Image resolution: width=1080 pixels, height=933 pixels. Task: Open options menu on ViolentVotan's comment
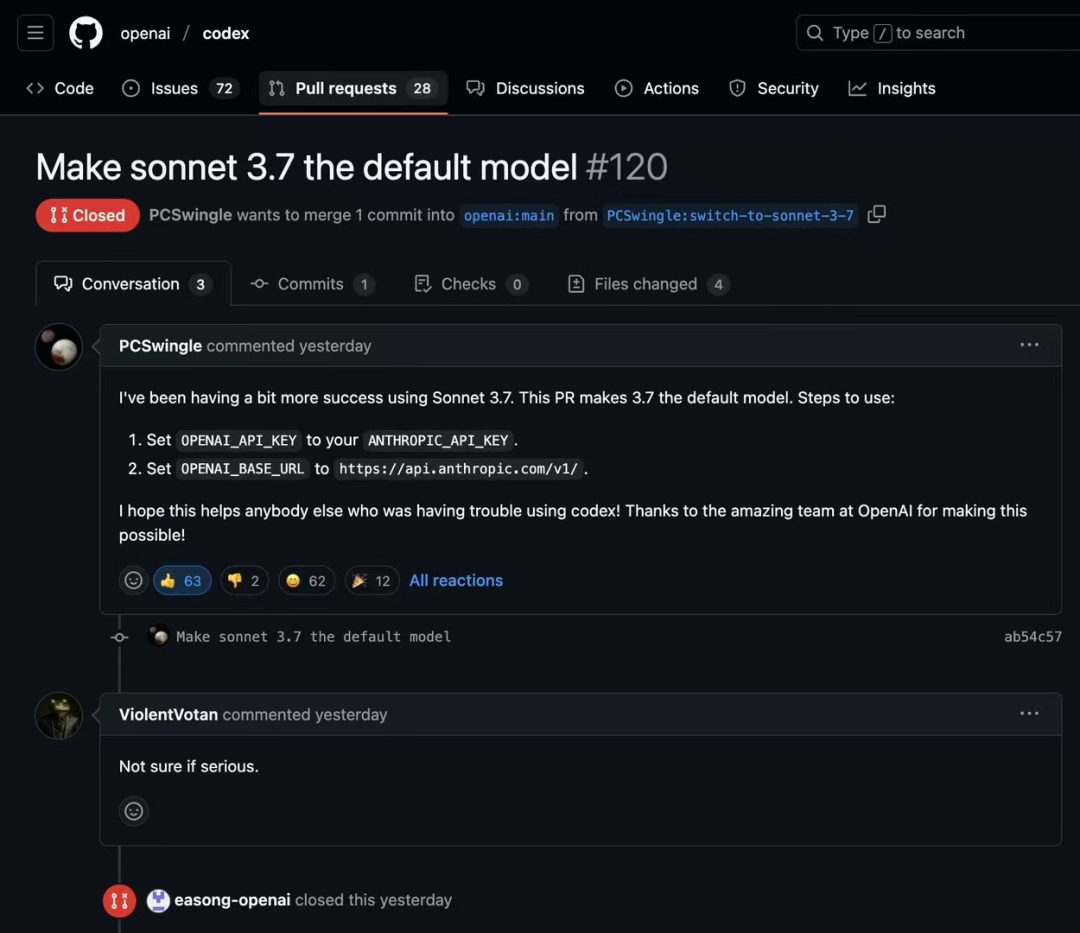[1029, 713]
